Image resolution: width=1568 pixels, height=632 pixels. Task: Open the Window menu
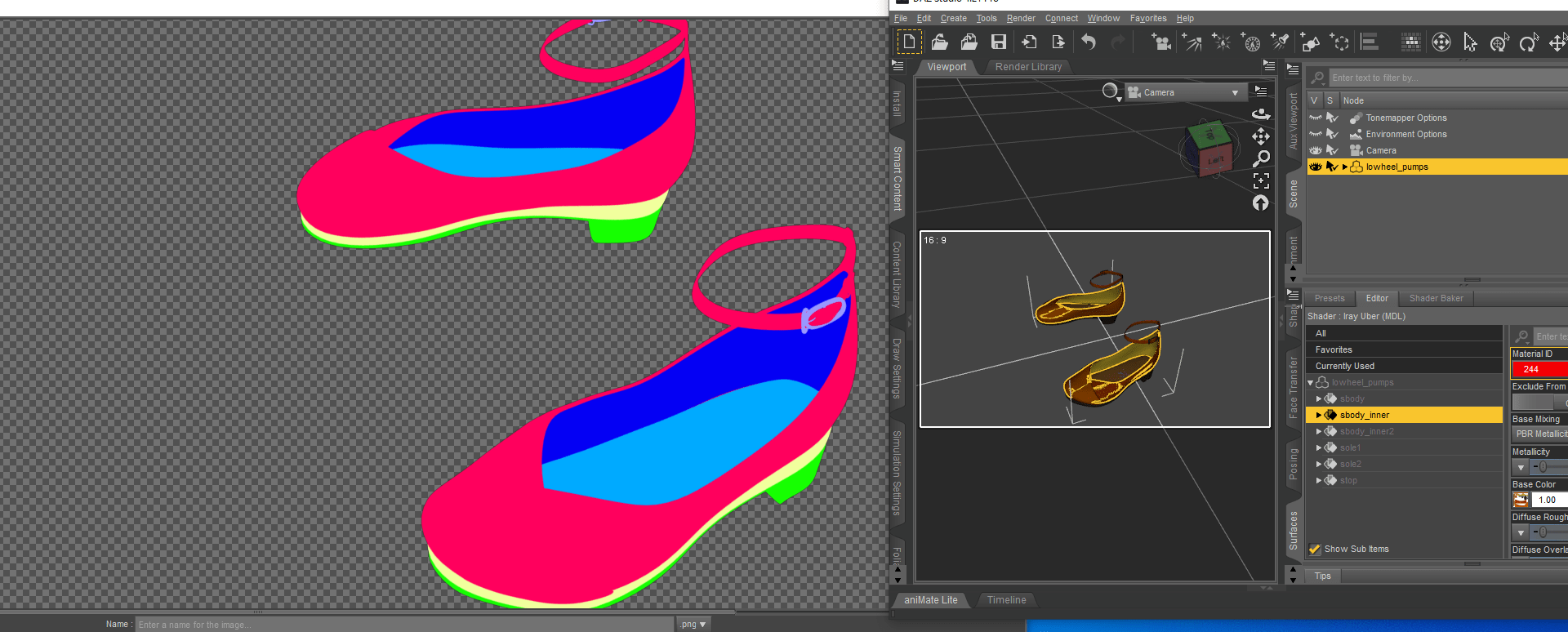(x=1103, y=18)
